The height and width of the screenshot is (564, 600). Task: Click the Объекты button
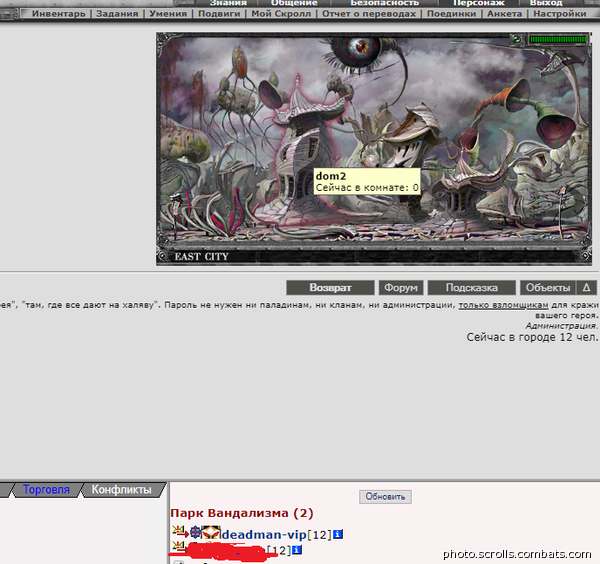pyautogui.click(x=548, y=288)
